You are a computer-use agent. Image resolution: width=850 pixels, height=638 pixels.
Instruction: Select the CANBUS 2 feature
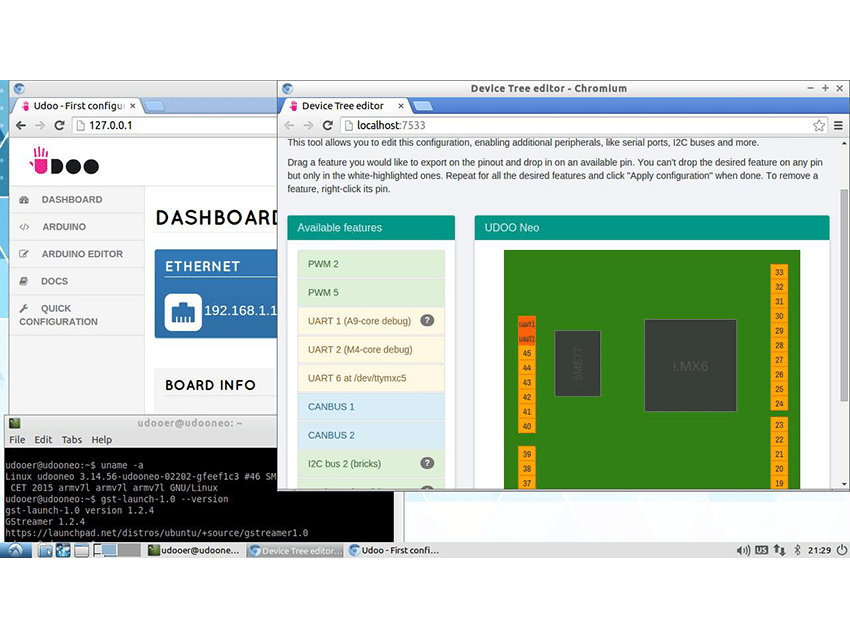coord(371,435)
